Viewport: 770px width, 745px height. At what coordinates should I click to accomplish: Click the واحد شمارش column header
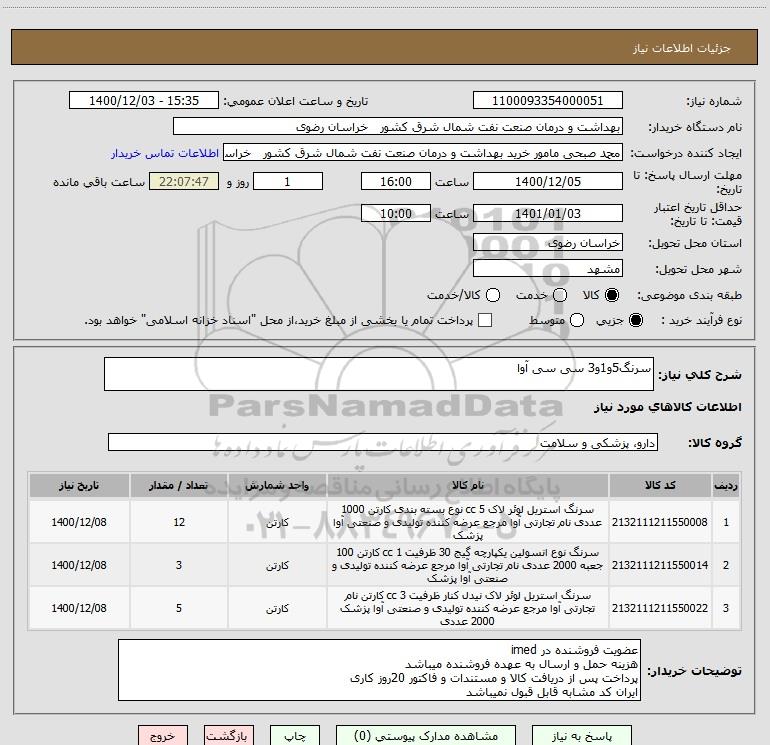[x=277, y=485]
